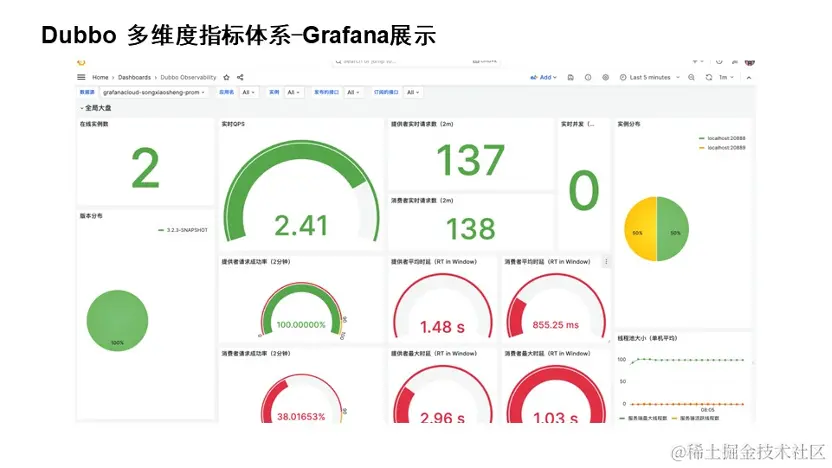
Task: Click the 提供者最大时延 panel title
Action: coord(434,353)
